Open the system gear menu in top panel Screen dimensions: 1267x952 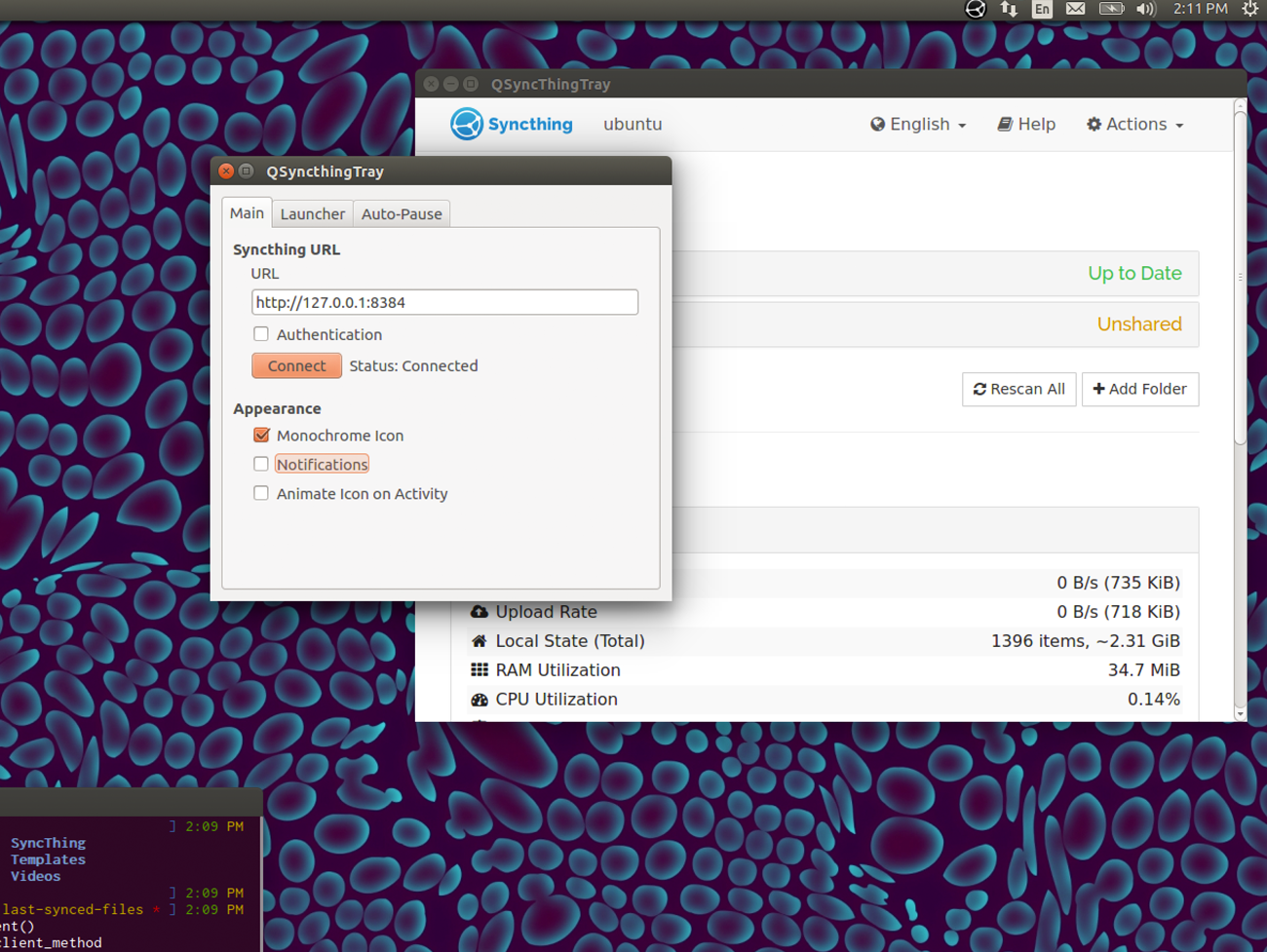(x=1250, y=10)
